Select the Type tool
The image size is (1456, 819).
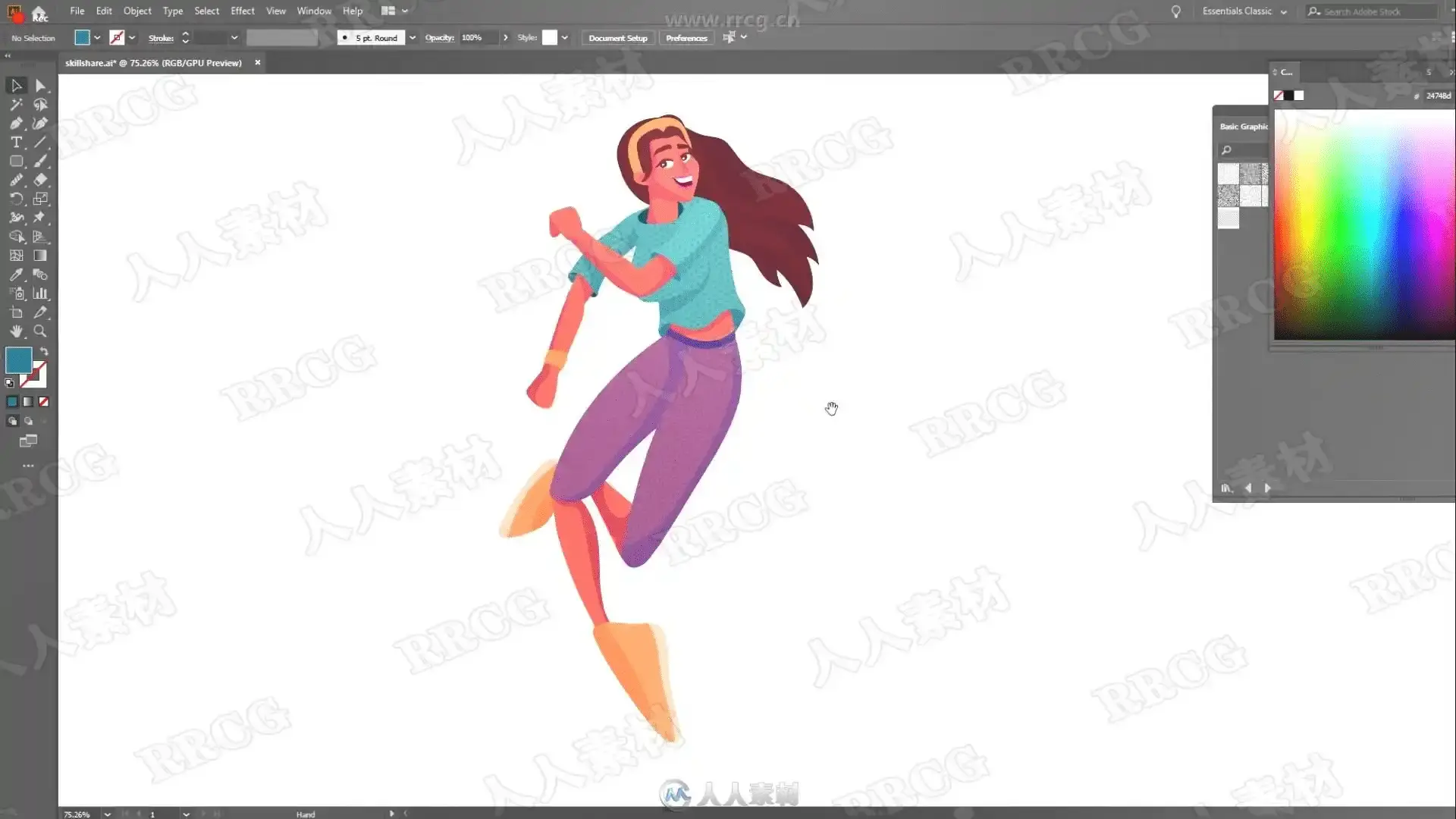point(16,143)
